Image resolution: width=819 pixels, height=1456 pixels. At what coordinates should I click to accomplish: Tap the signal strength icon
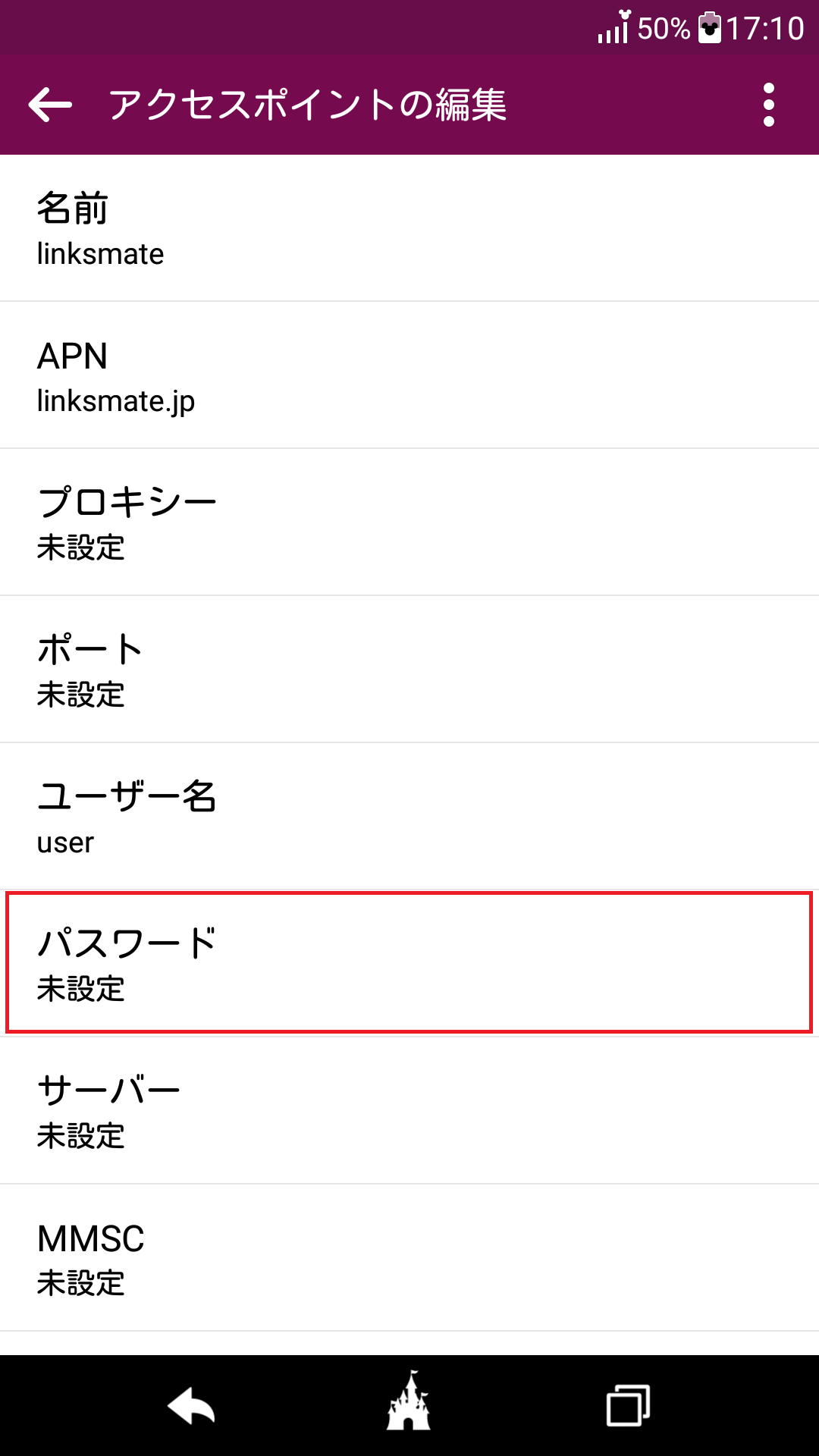click(613, 27)
